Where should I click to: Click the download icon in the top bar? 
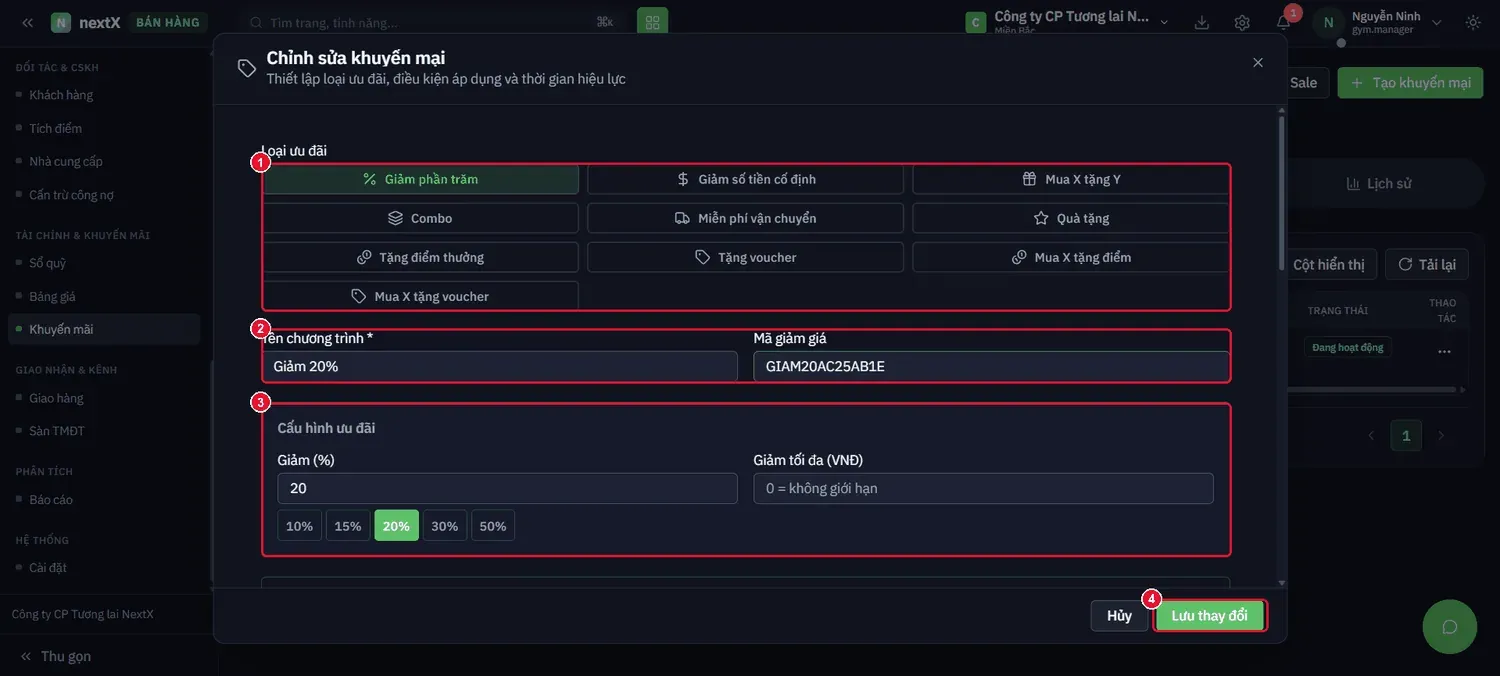point(1202,22)
